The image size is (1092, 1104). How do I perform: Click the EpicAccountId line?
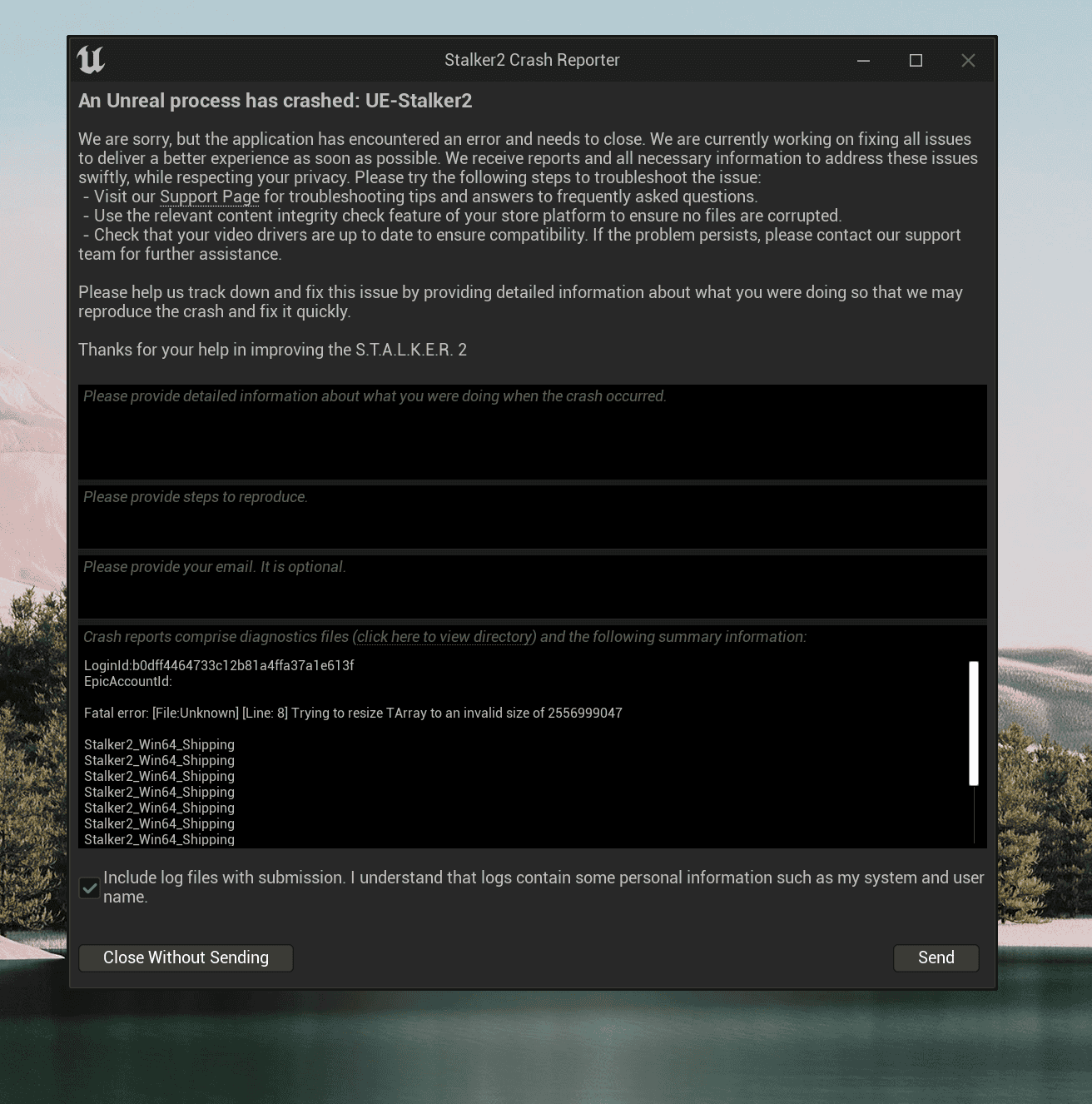point(128,681)
